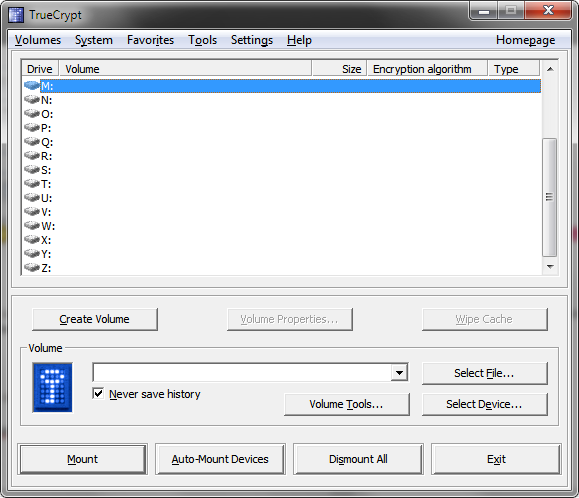
Task: Choose the T: drive icon
Action: pos(32,183)
